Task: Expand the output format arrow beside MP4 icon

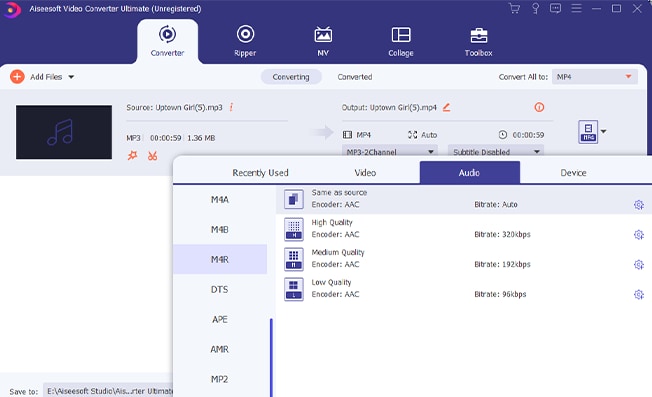Action: [603, 131]
